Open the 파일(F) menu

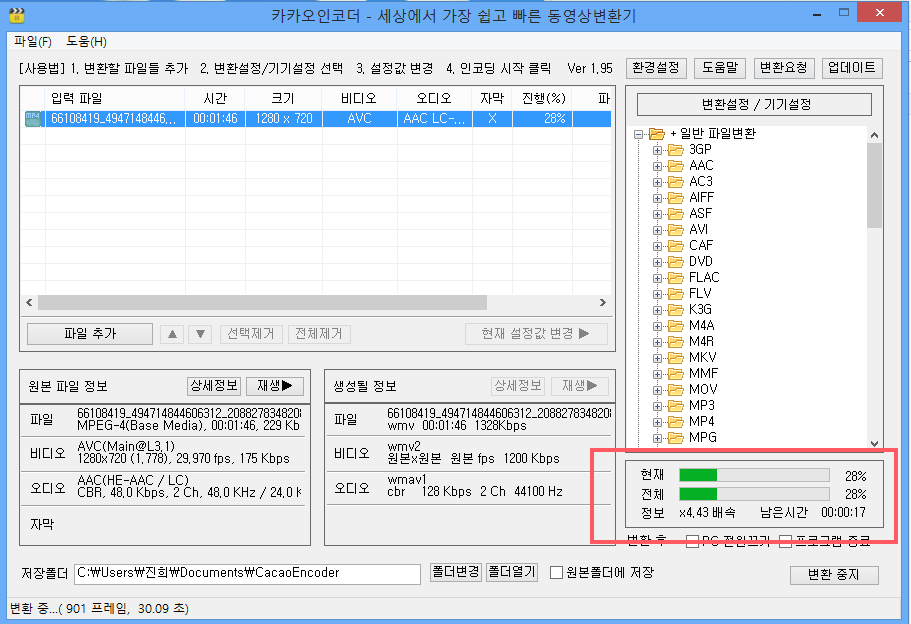pyautogui.click(x=33, y=42)
